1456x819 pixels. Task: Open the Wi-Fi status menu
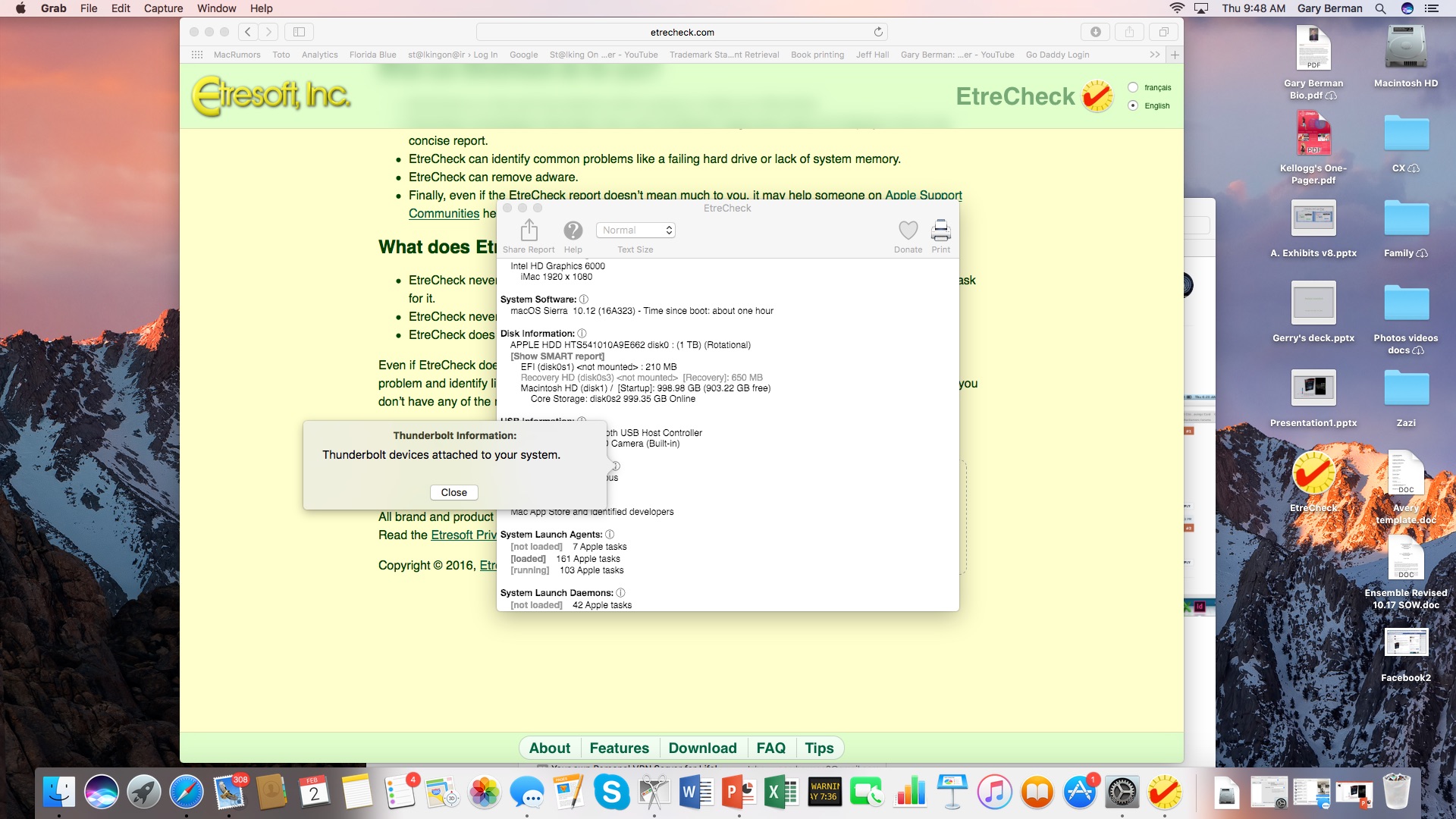coord(1177,8)
